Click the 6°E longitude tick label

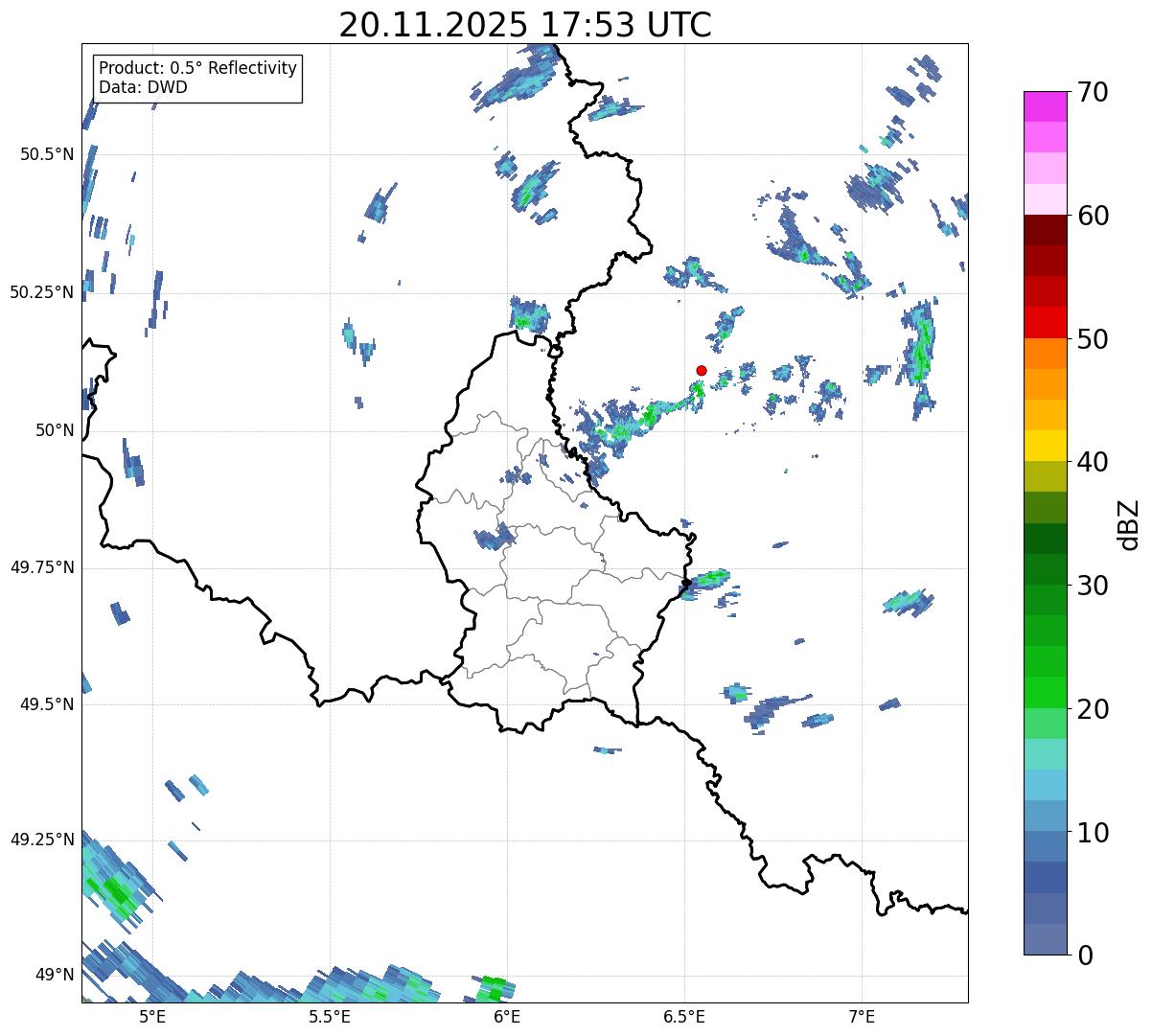coord(507,1016)
